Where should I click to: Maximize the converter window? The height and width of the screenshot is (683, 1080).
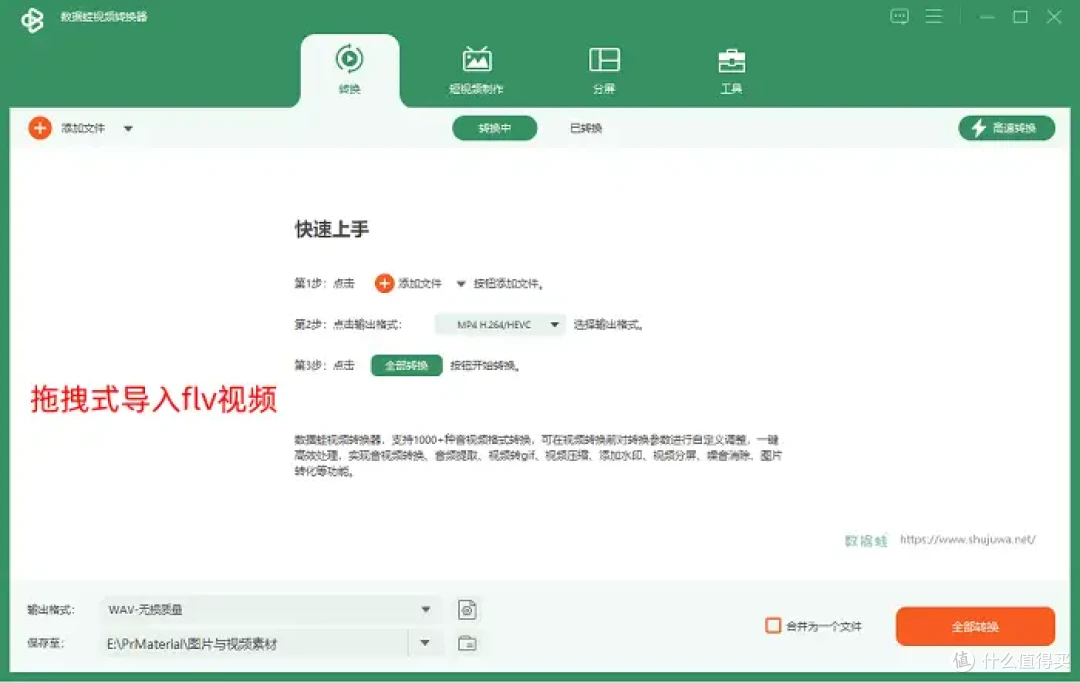click(1021, 17)
